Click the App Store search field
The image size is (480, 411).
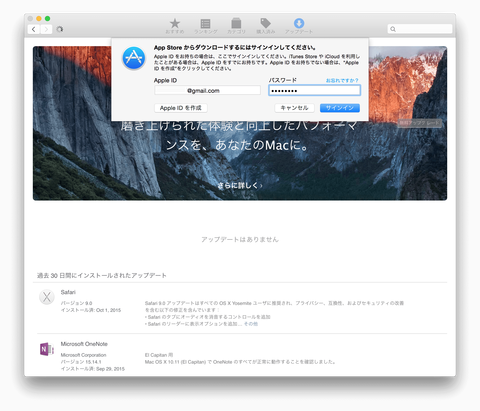420,29
